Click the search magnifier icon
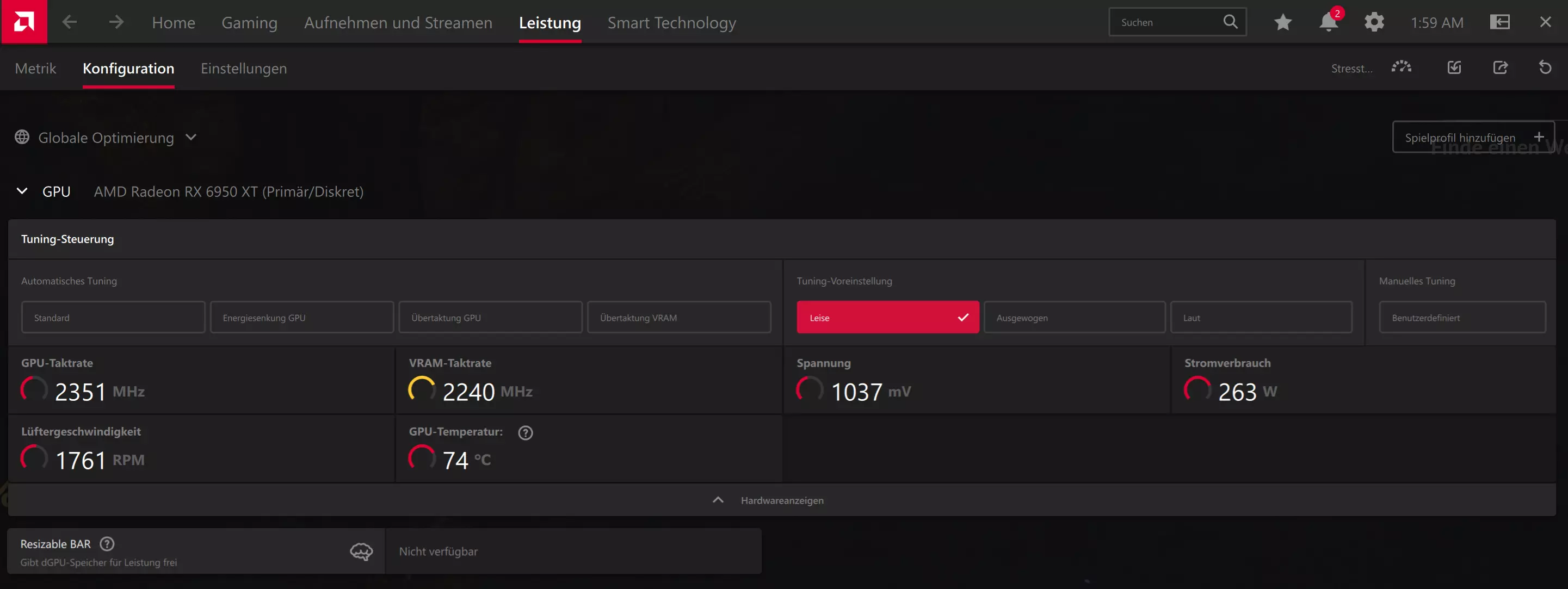This screenshot has height=589, width=1568. coord(1230,22)
